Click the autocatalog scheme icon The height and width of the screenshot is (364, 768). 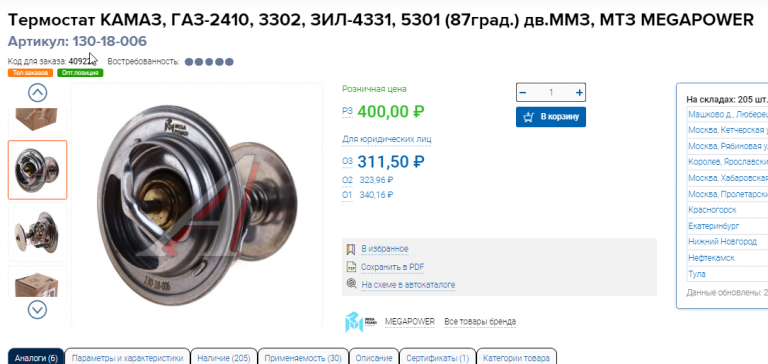(351, 284)
